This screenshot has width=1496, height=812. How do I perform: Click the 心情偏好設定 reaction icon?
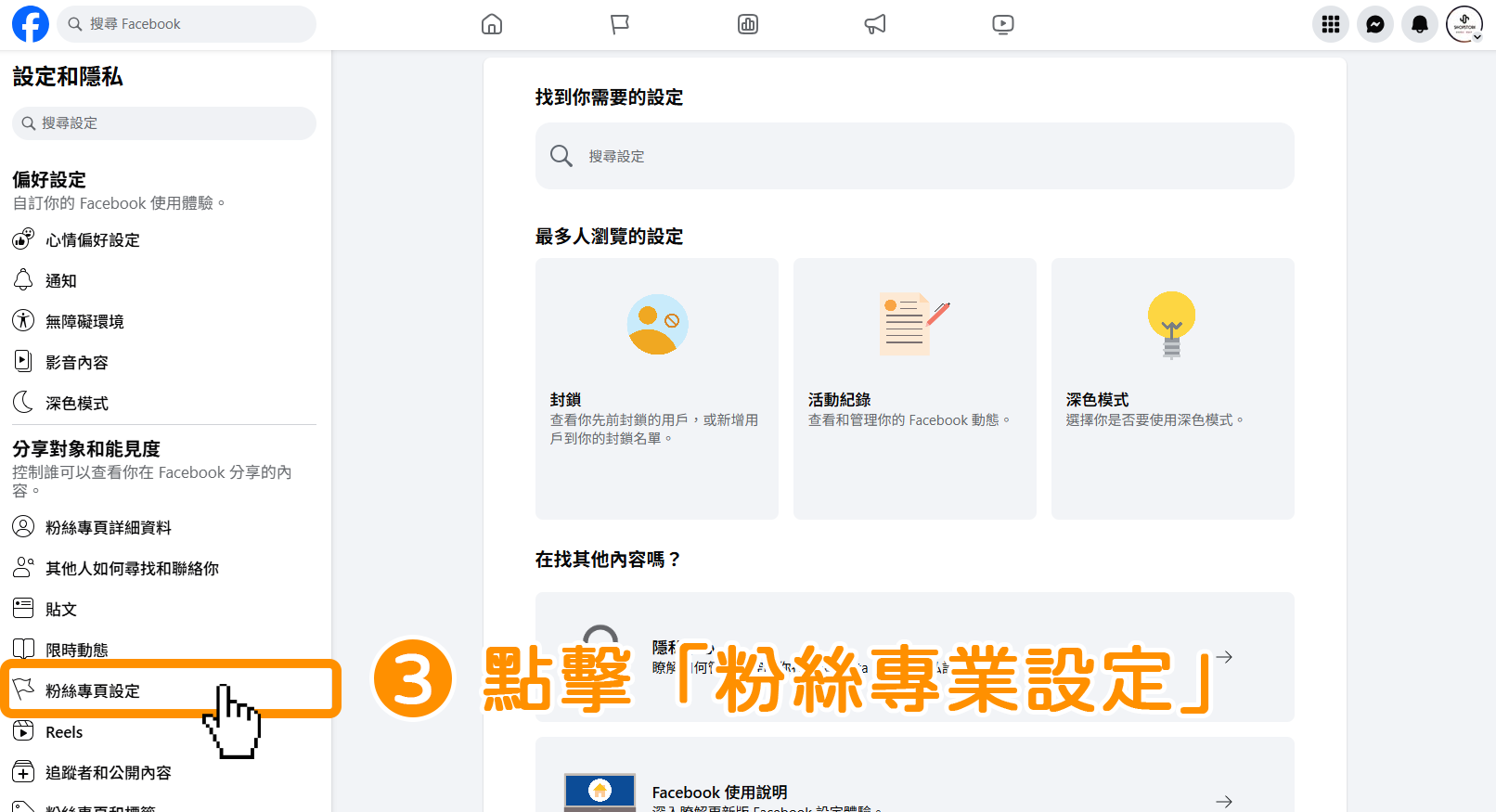(x=23, y=239)
